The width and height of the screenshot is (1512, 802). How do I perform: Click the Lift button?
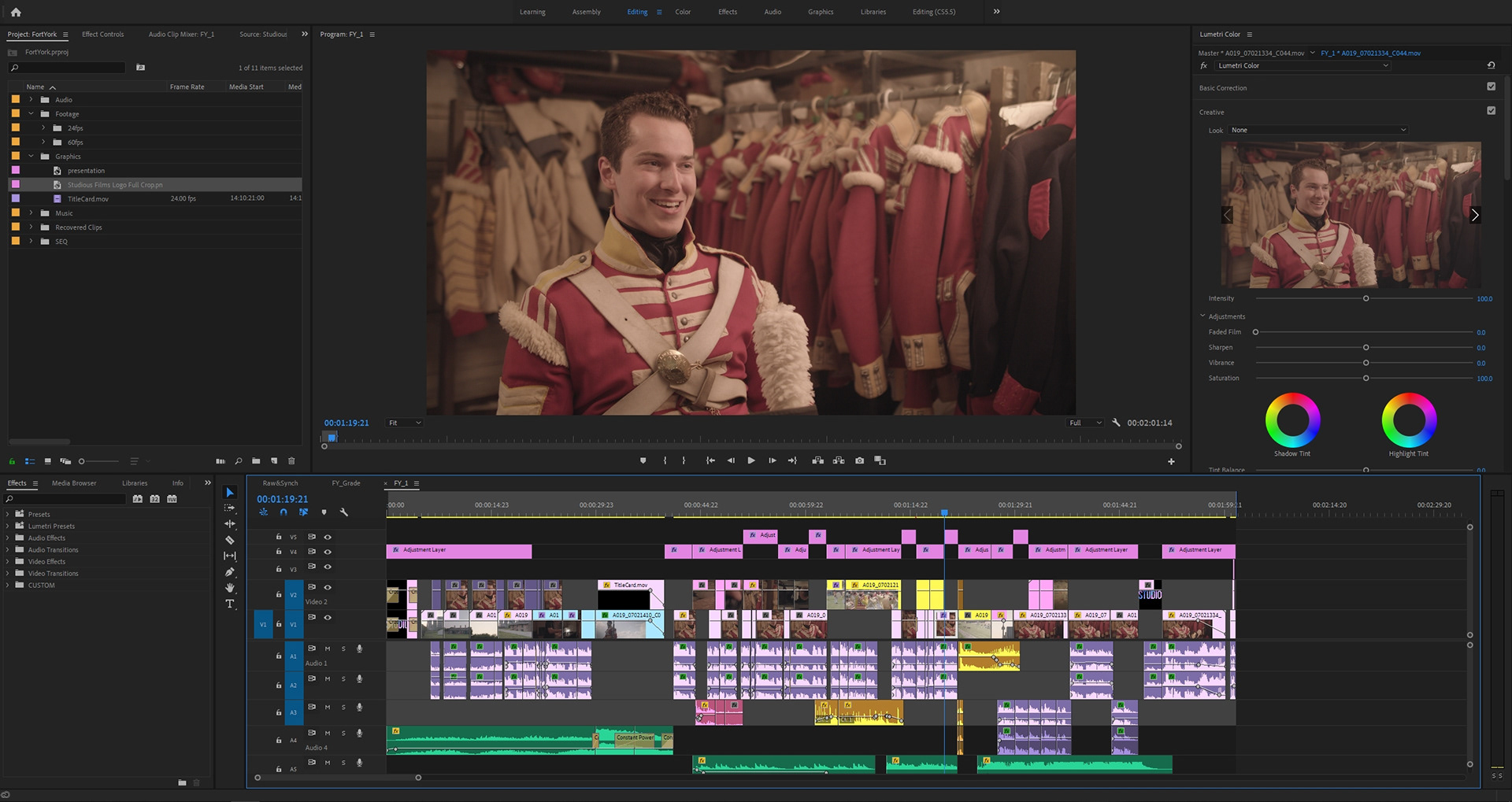[x=818, y=460]
